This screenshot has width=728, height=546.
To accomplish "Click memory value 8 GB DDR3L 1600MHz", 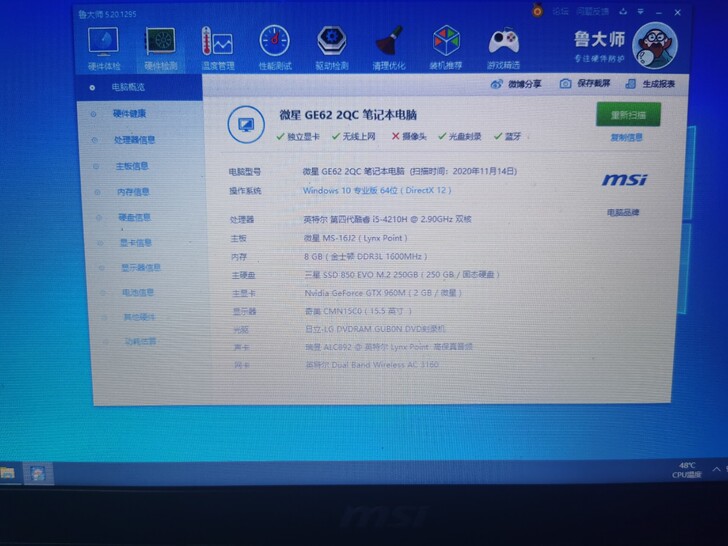I will coord(365,257).
